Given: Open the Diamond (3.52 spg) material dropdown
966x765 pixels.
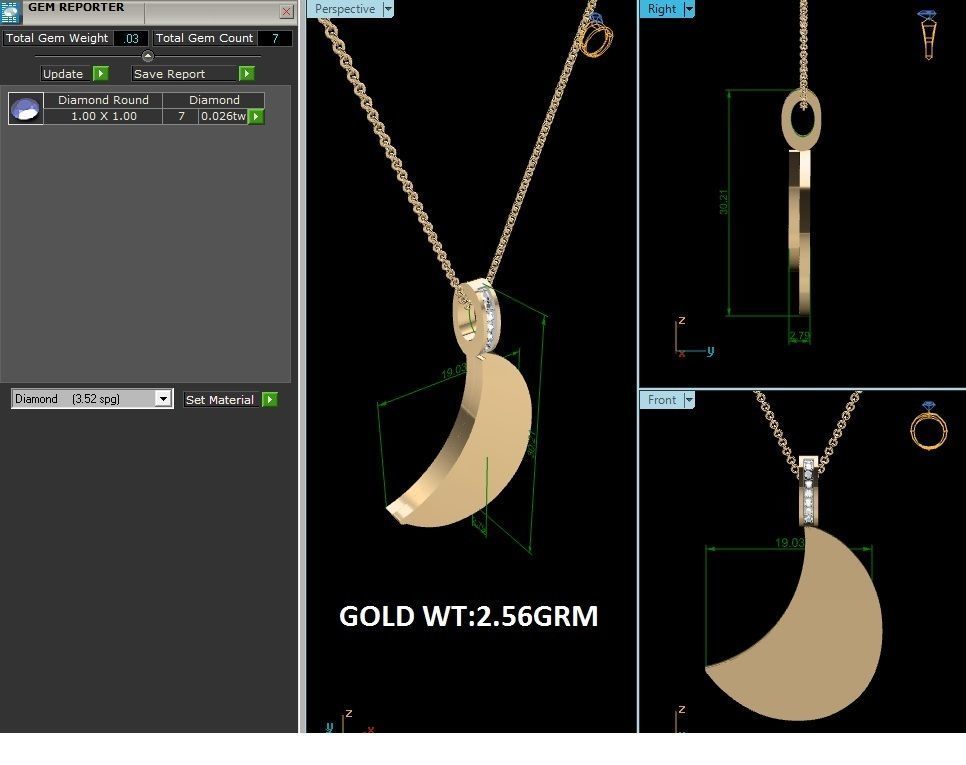Looking at the screenshot, I should pos(163,399).
